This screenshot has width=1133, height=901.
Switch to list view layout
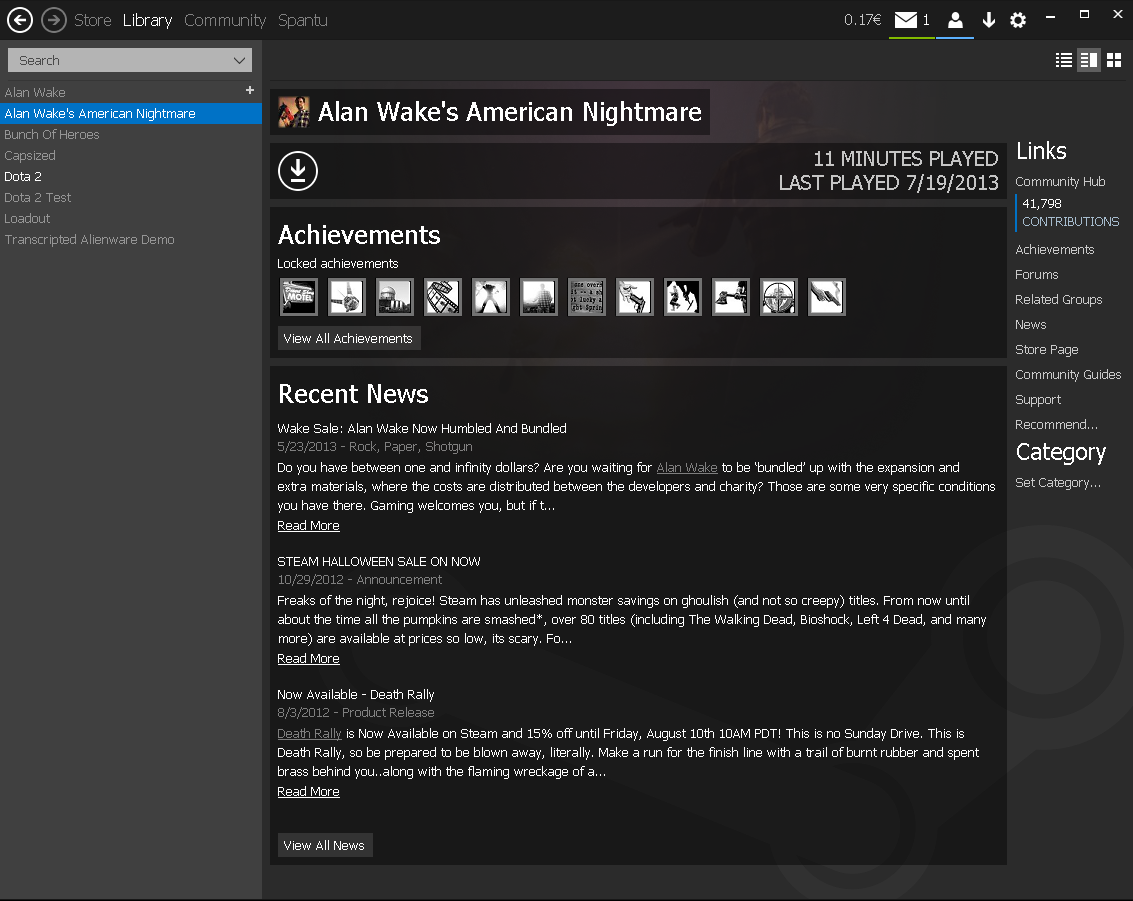1064,60
